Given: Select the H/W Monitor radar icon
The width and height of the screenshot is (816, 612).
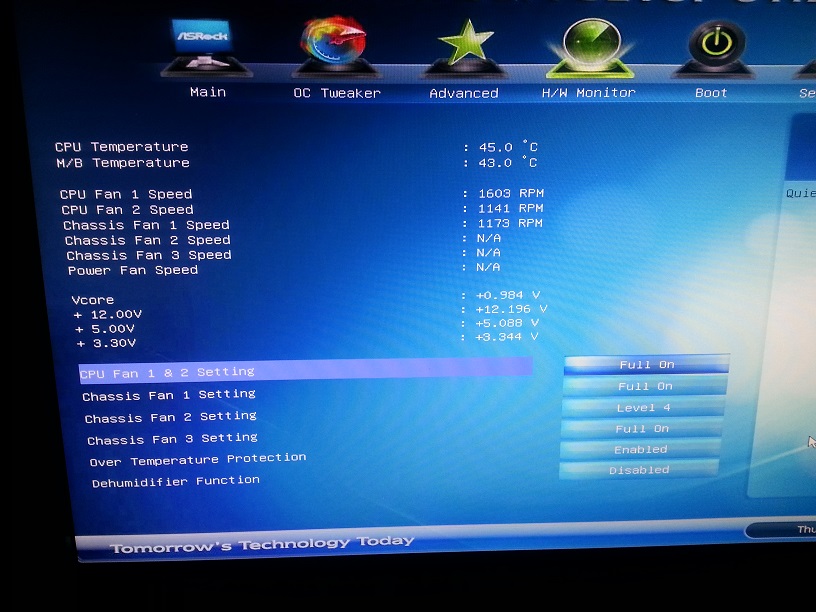Looking at the screenshot, I should tap(589, 46).
